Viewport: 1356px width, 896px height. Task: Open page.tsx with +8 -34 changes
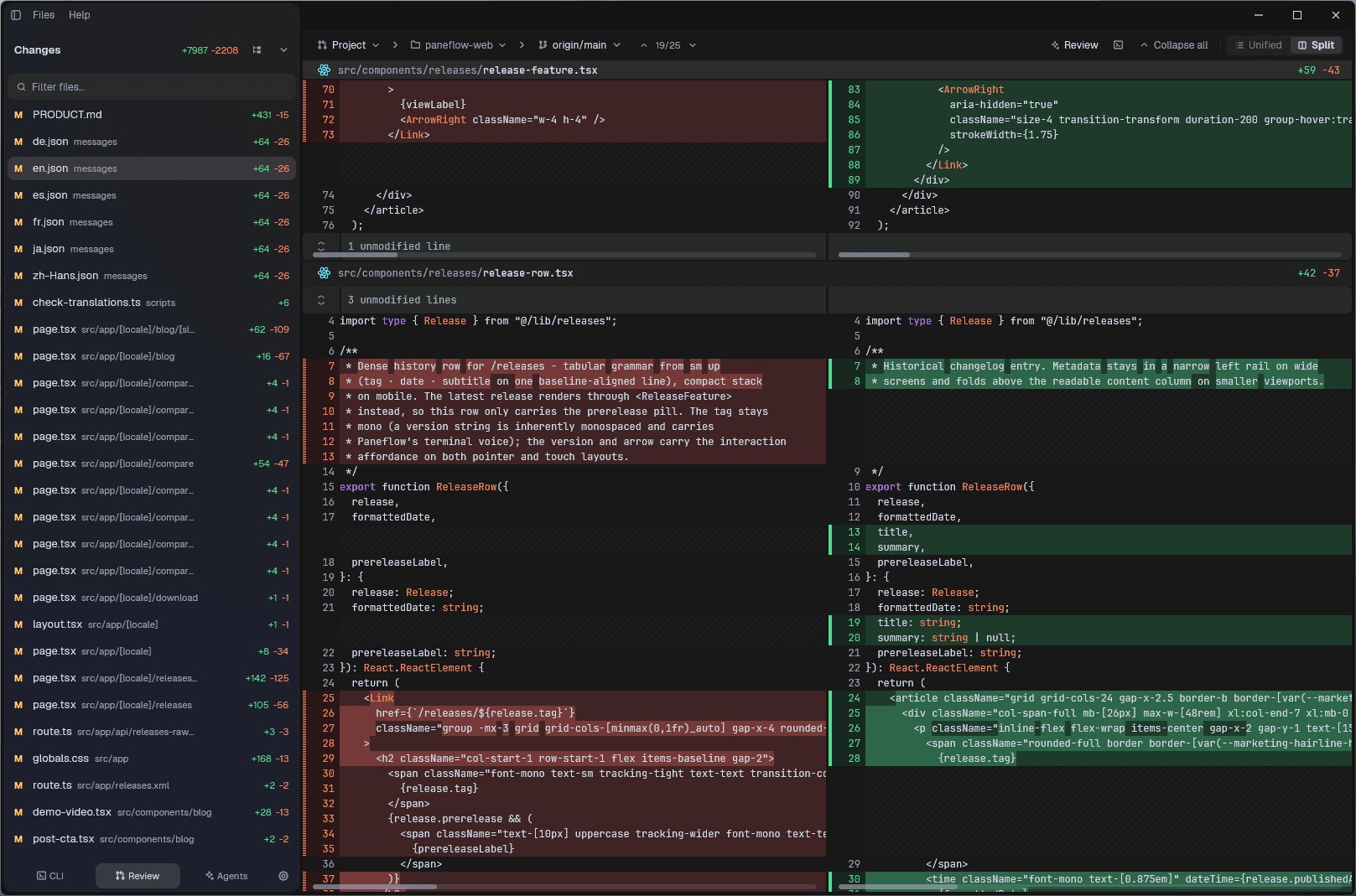pos(151,651)
